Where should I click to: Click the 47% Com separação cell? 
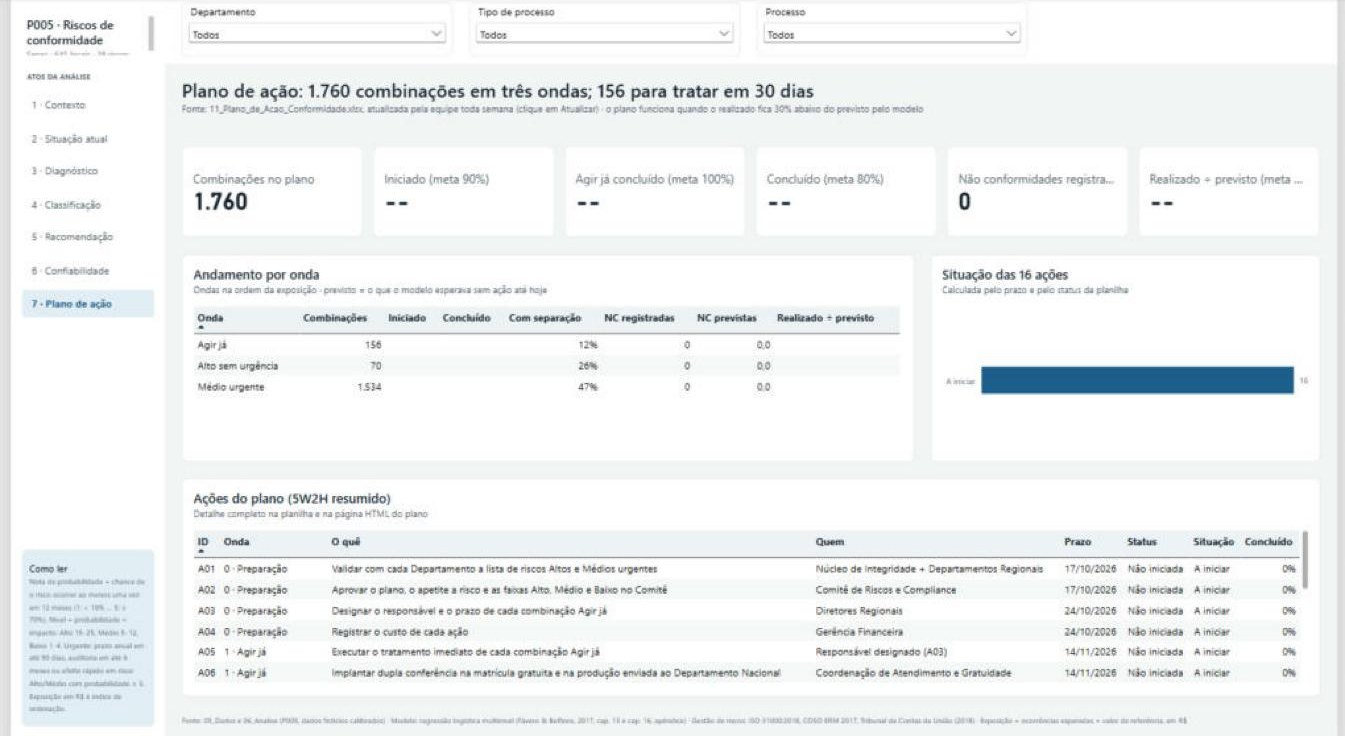(587, 387)
